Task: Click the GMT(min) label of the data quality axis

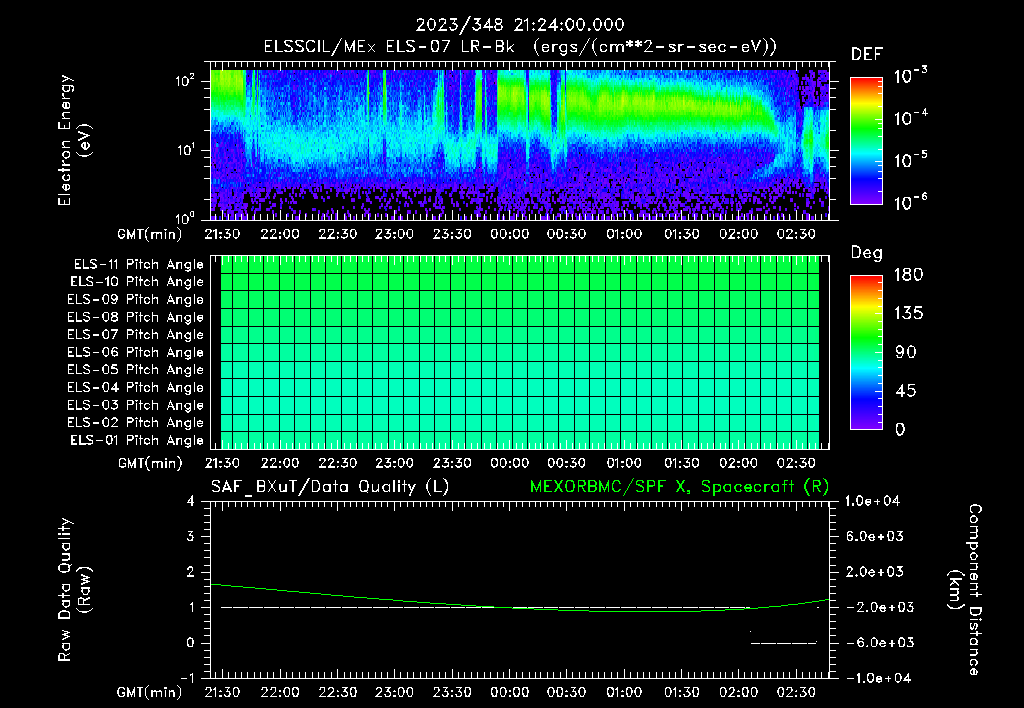Action: click(150, 692)
